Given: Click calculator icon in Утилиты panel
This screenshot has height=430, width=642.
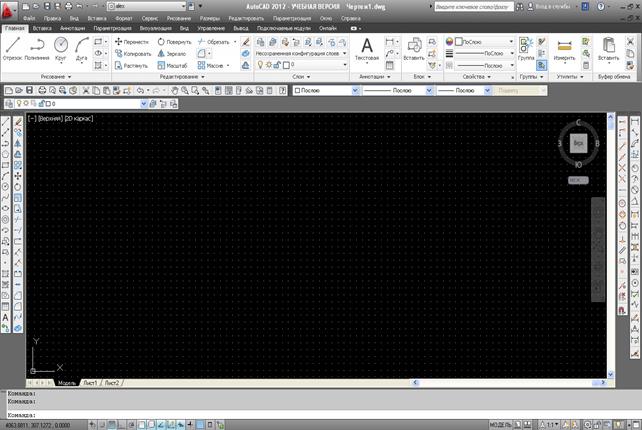Looking at the screenshot, I should click(x=586, y=65).
